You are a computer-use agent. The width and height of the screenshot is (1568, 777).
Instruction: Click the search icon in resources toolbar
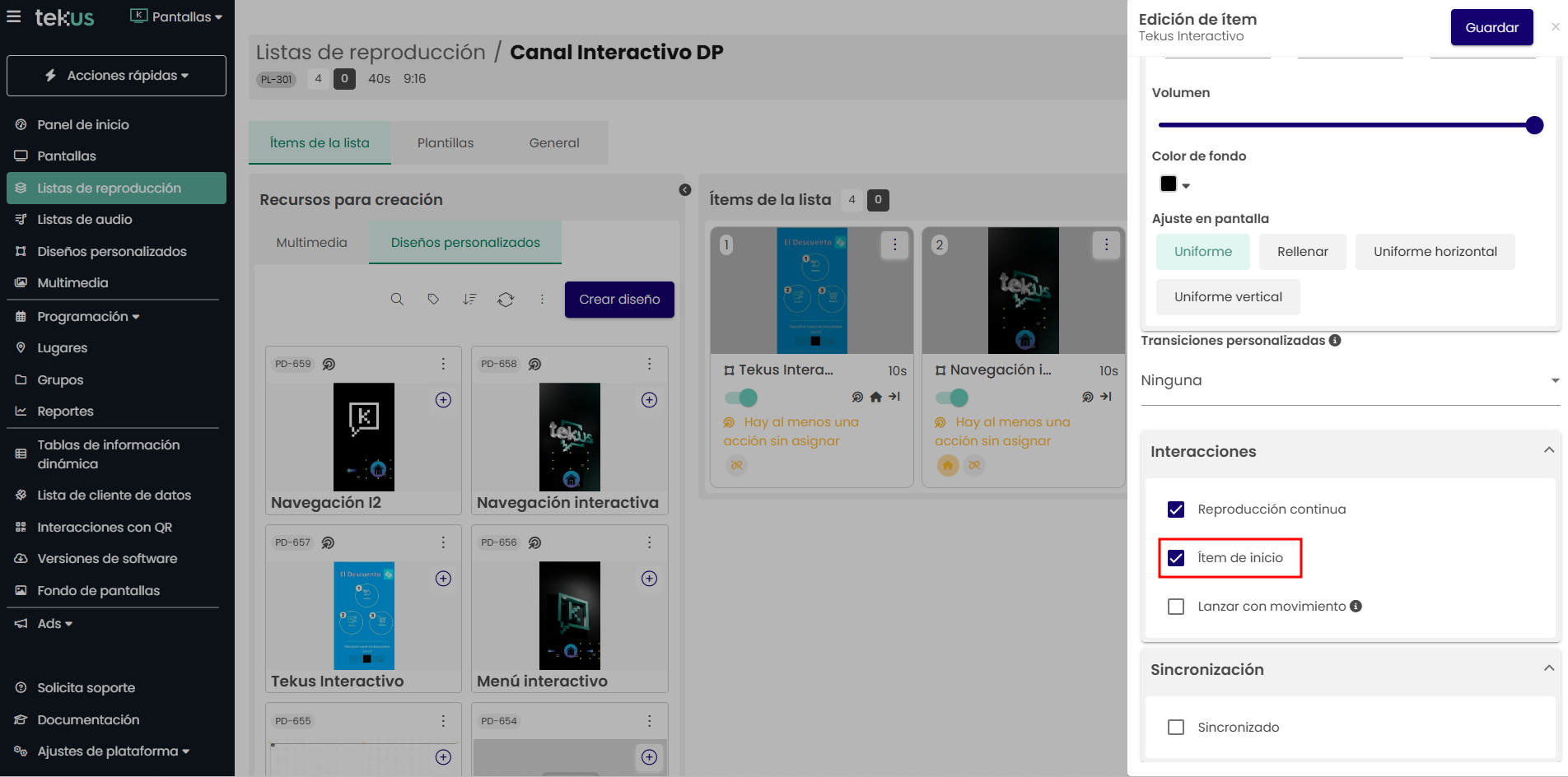tap(397, 300)
